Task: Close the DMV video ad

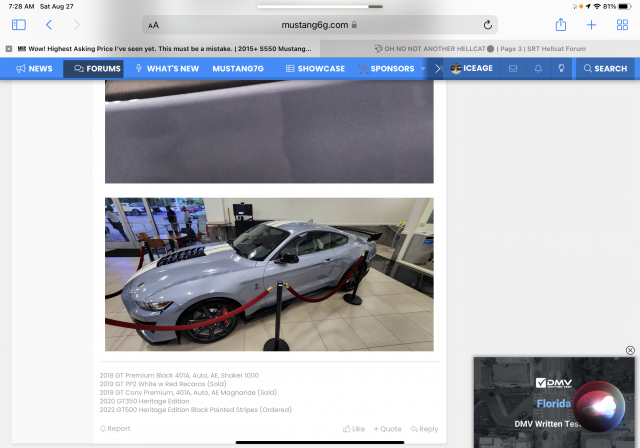Action: point(630,350)
